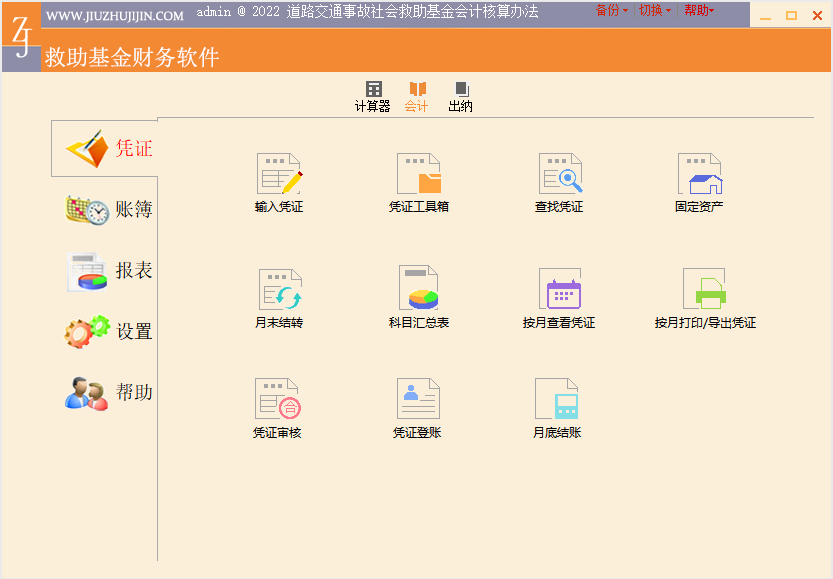The width and height of the screenshot is (833, 579).
Task: Switch to the 账簿 sidebar tab
Action: coord(108,210)
